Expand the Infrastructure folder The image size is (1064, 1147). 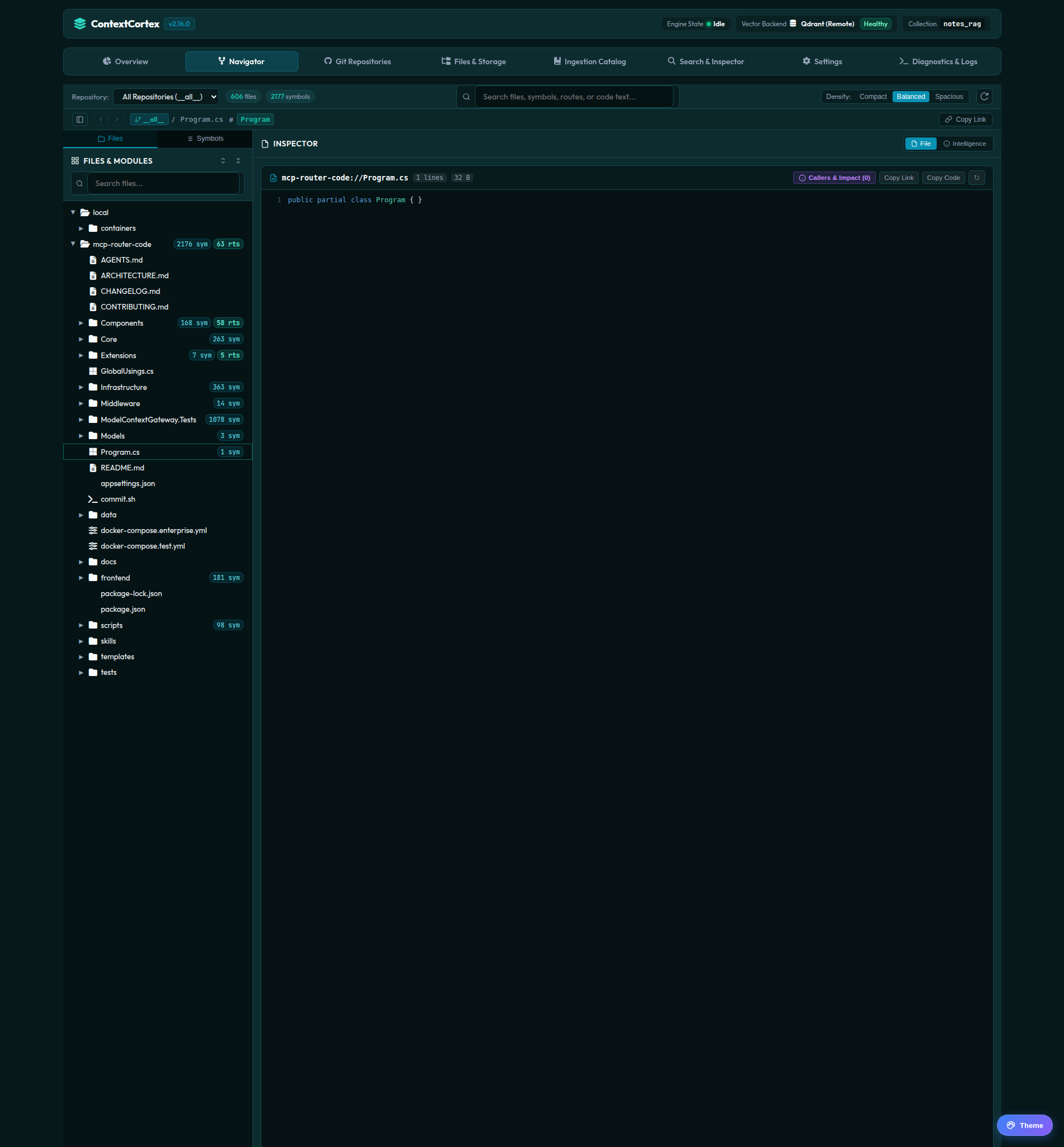click(81, 388)
